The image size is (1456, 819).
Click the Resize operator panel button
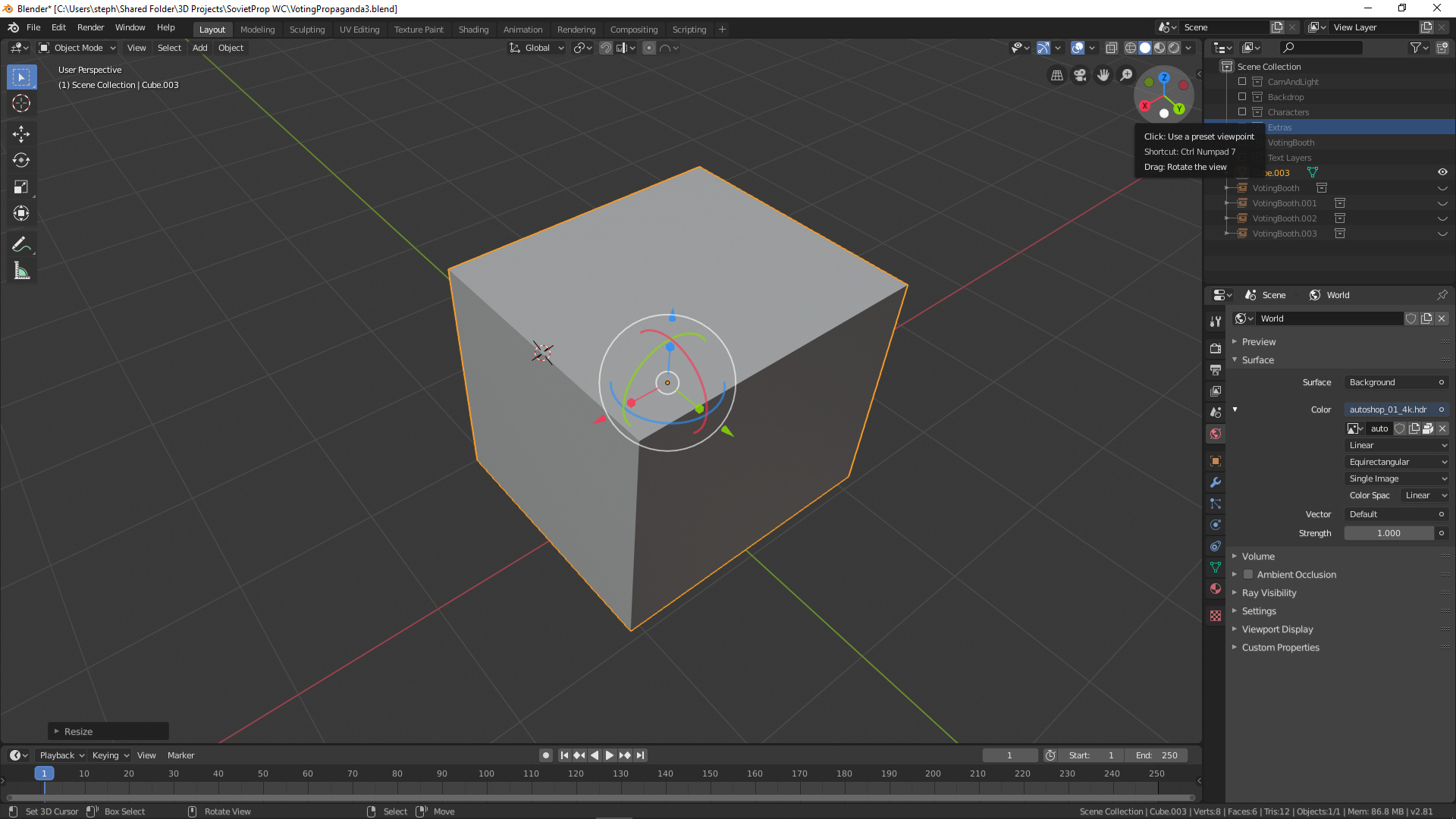(x=108, y=731)
